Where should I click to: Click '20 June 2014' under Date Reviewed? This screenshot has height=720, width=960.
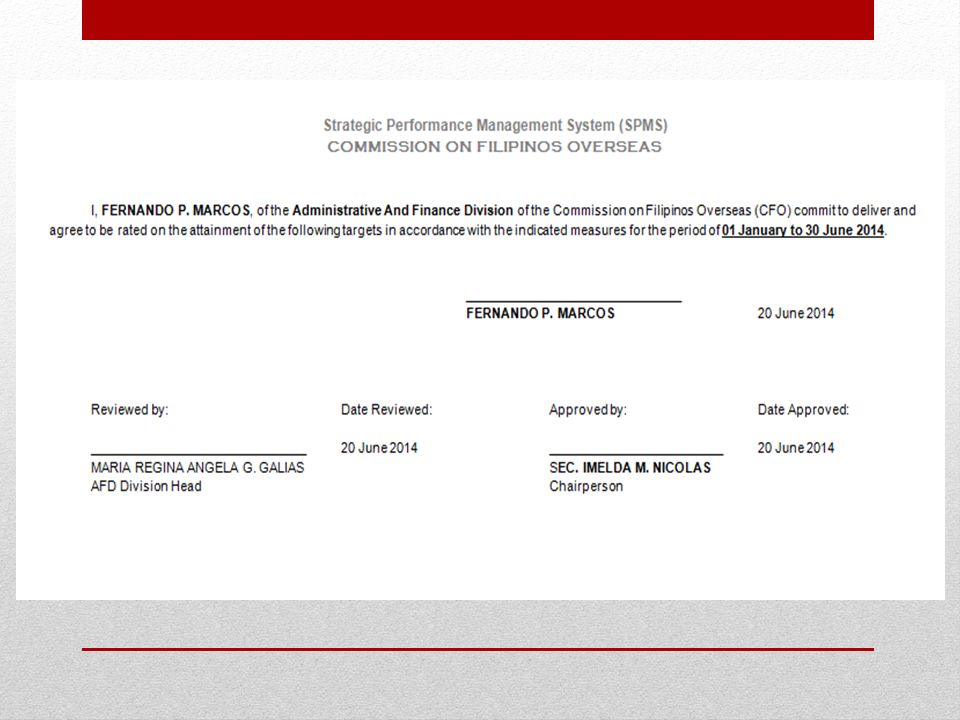pyautogui.click(x=379, y=448)
